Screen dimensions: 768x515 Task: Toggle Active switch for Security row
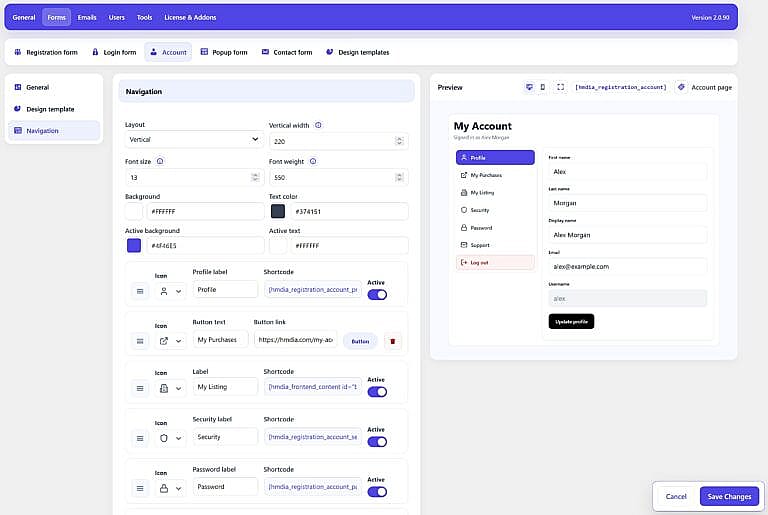377,441
